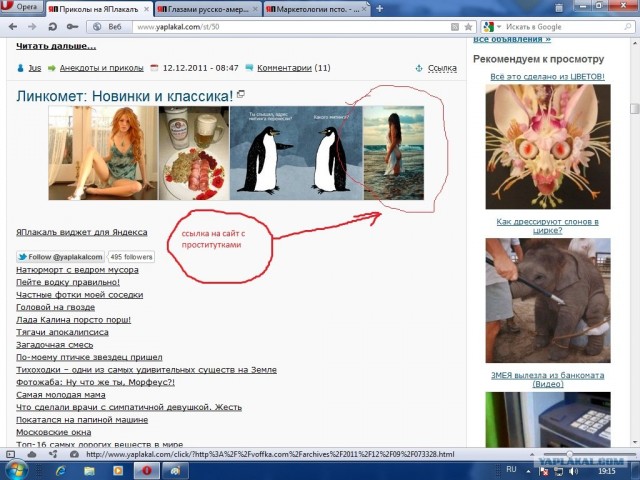This screenshot has height=480, width=640.
Task: Open Всё это сделано из ЦВЕТОВ! link
Action: pyautogui.click(x=547, y=77)
